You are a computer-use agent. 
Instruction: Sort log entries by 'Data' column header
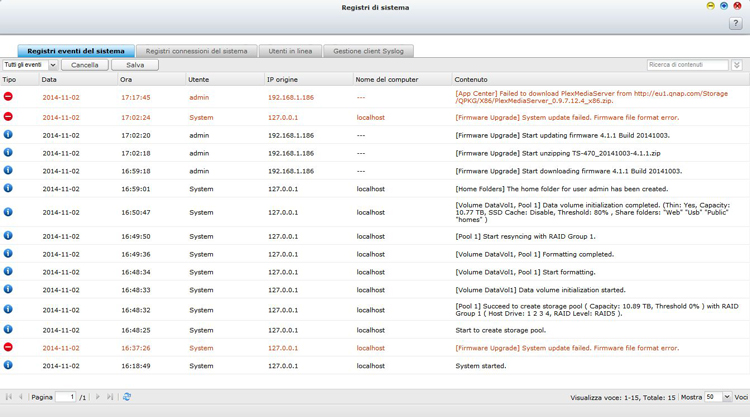click(x=49, y=79)
